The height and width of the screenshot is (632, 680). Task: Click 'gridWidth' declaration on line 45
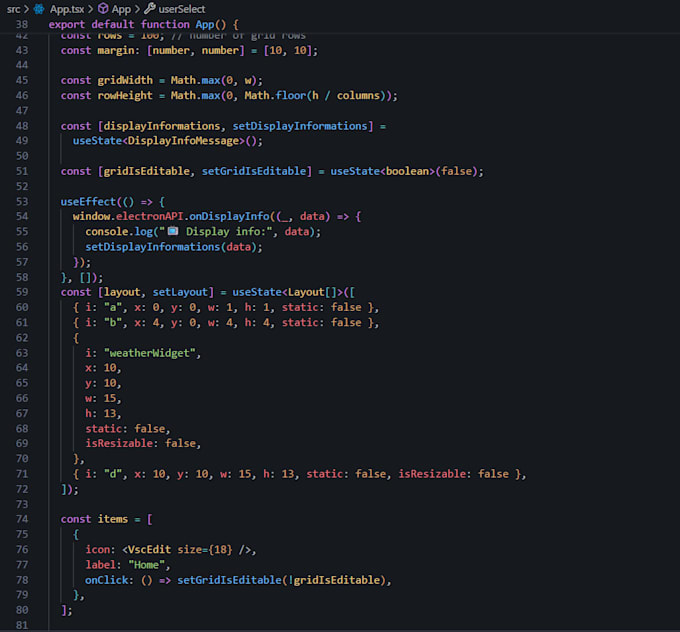125,81
